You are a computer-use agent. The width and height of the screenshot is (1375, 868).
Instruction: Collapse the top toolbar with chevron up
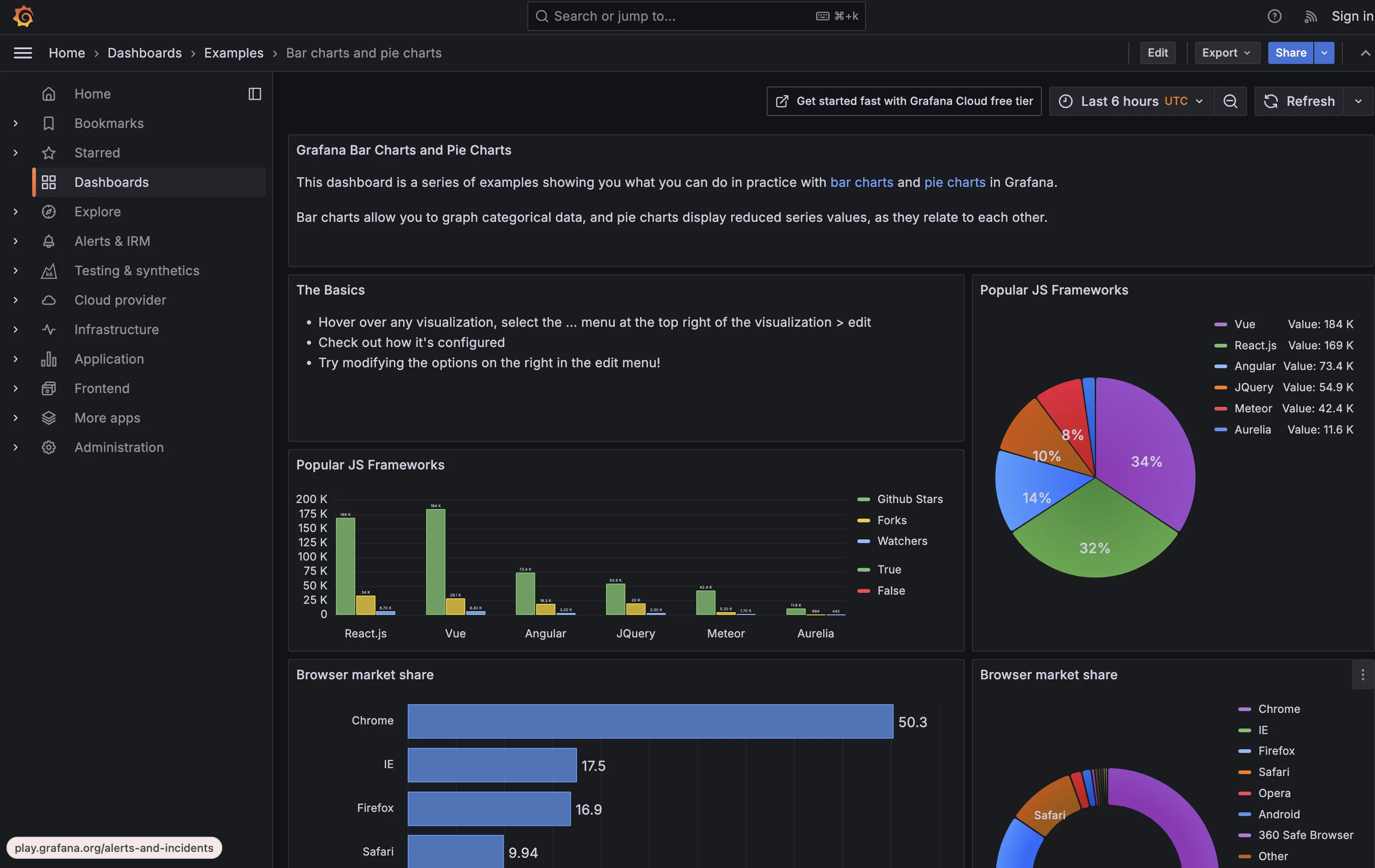[1365, 53]
